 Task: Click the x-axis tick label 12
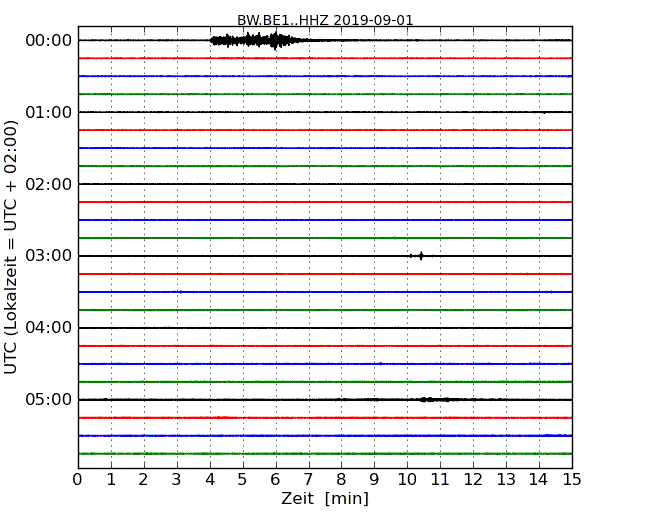(x=473, y=479)
